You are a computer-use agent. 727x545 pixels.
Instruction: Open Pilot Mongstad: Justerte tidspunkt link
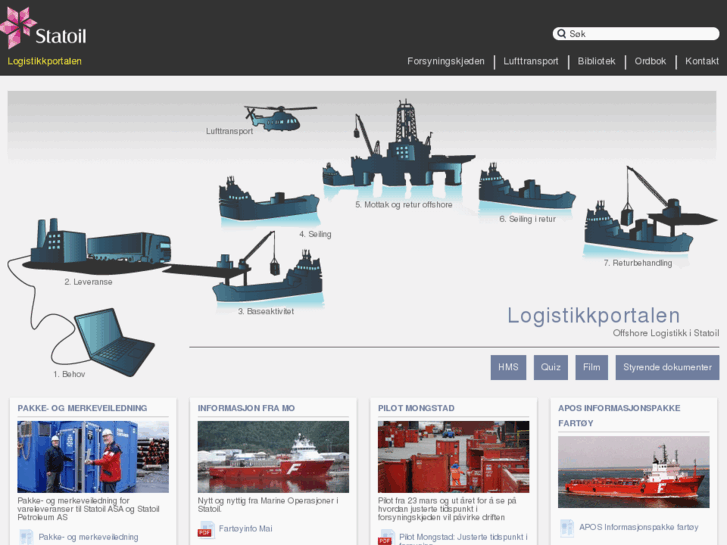pos(463,537)
